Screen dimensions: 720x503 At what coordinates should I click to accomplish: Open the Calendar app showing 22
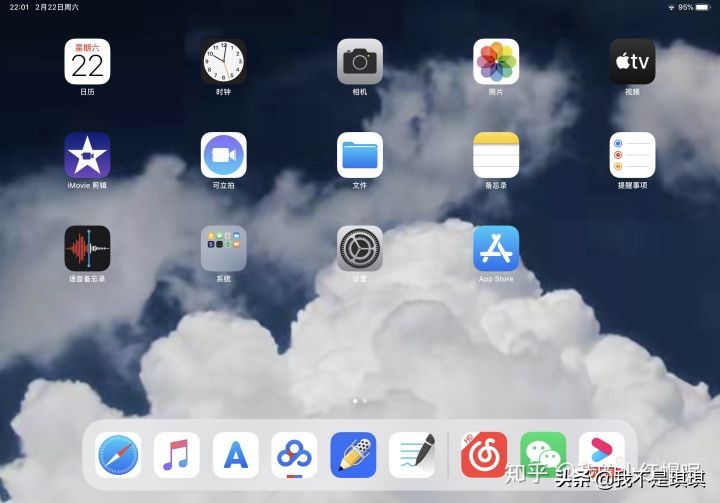pos(87,62)
